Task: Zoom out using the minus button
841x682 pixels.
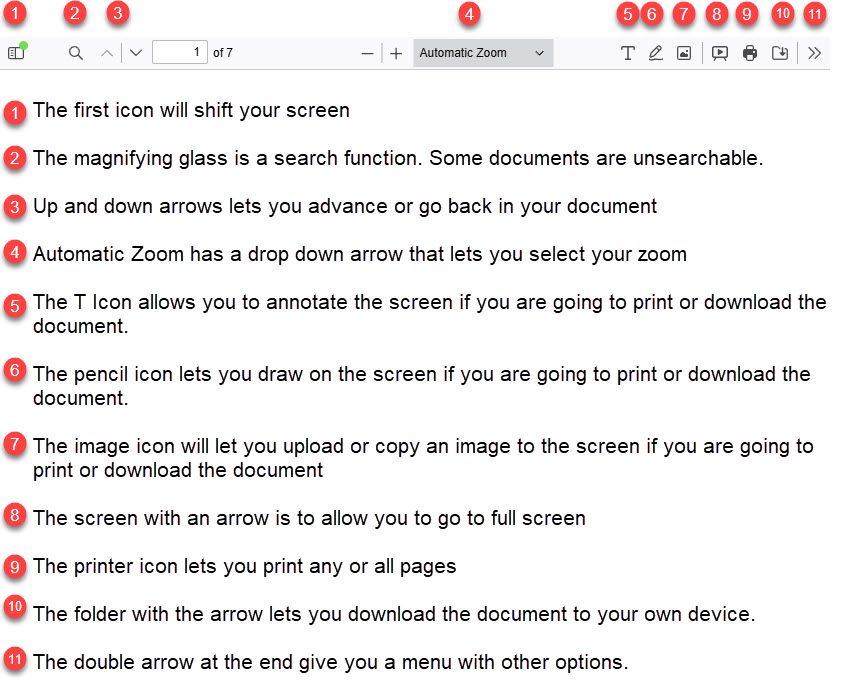Action: coord(368,54)
